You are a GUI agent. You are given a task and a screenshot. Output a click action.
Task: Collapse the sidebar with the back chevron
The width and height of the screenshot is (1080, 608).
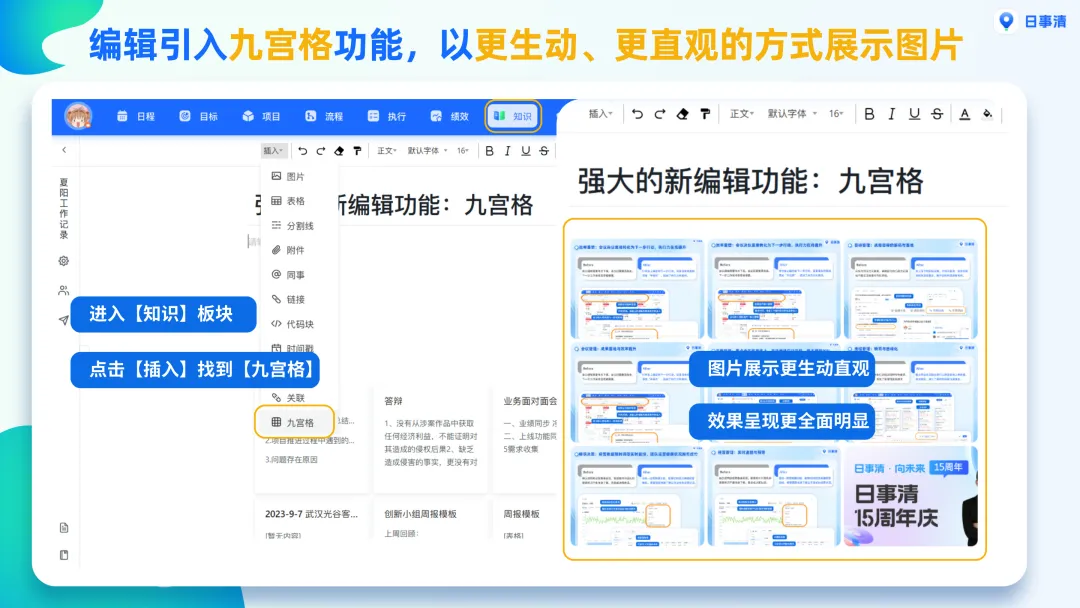pos(64,149)
